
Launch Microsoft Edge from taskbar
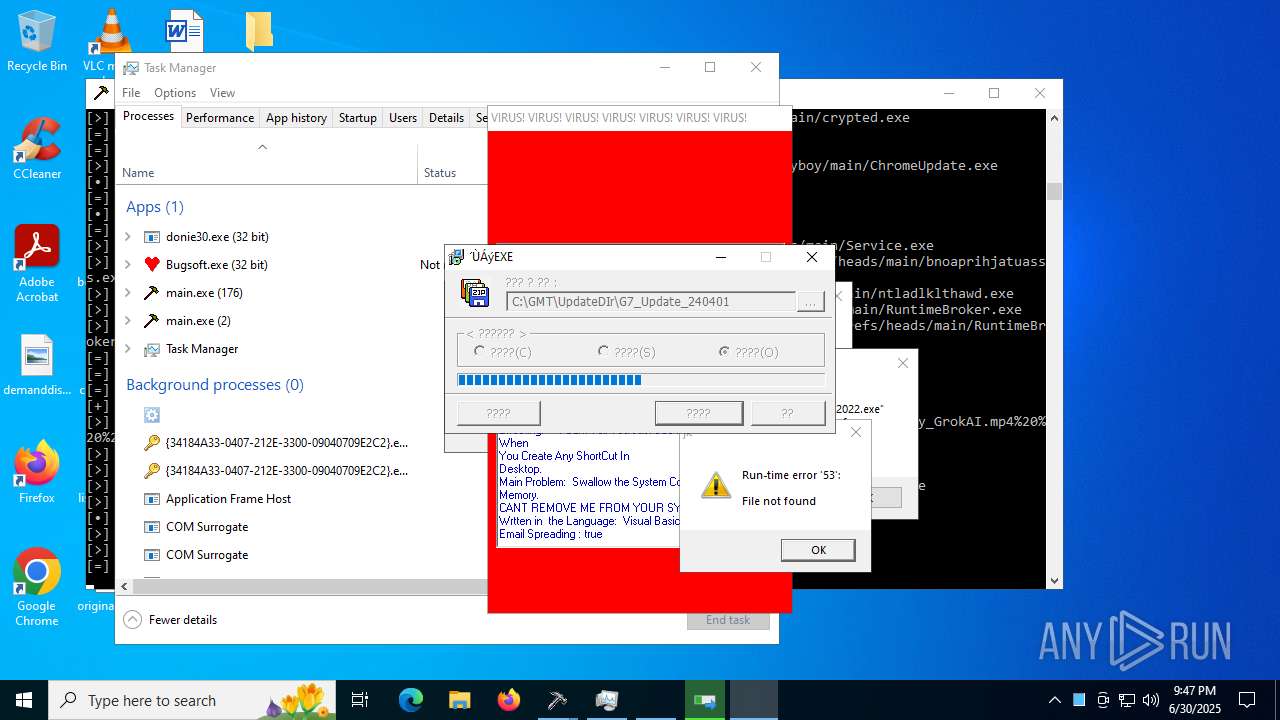411,700
